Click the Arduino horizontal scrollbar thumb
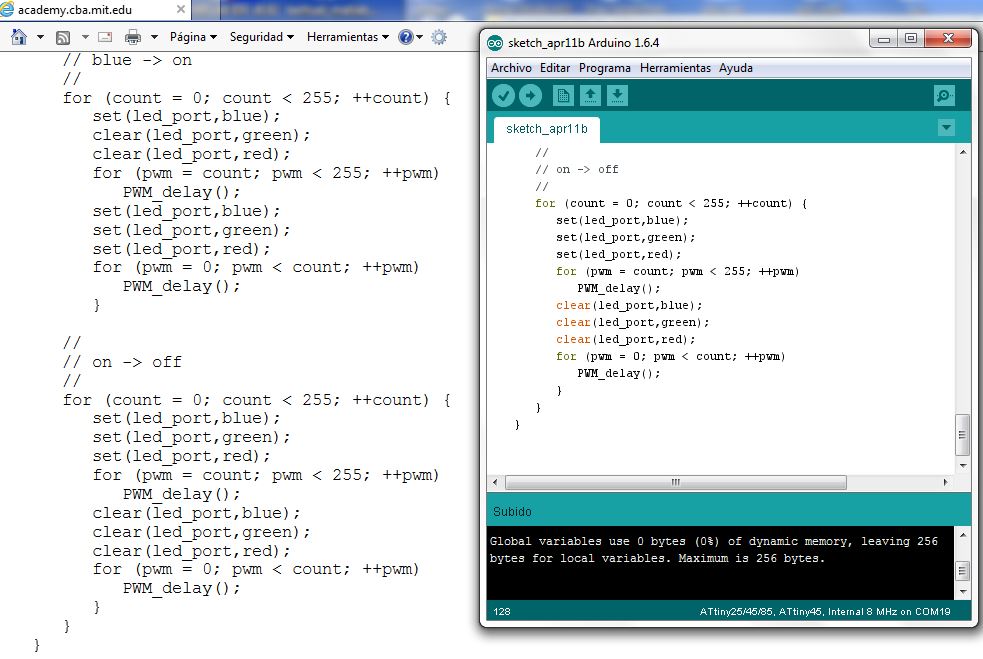The height and width of the screenshot is (659, 983). [x=676, y=482]
